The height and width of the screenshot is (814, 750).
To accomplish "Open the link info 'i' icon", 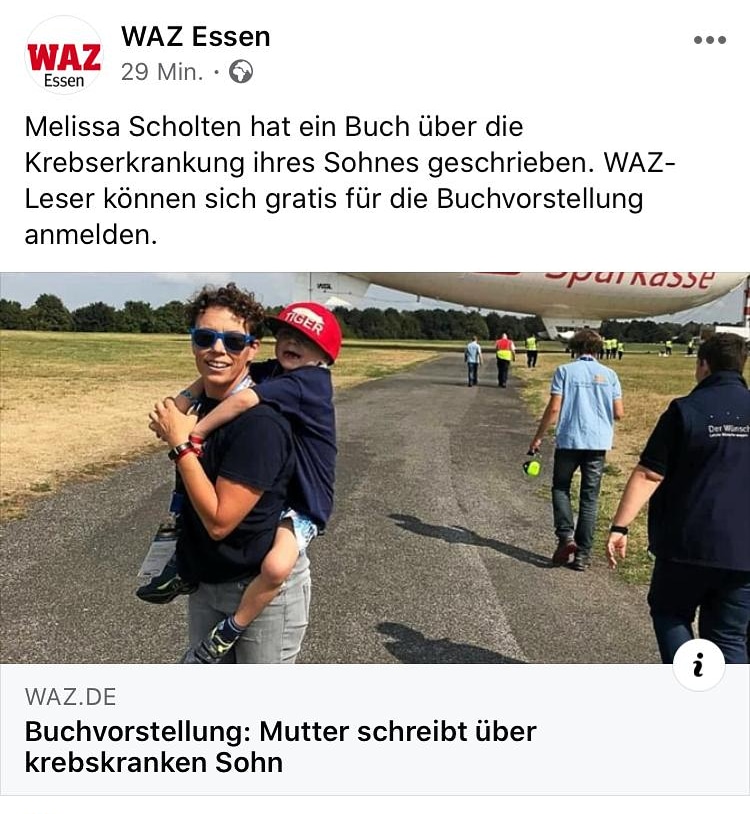I will (699, 665).
